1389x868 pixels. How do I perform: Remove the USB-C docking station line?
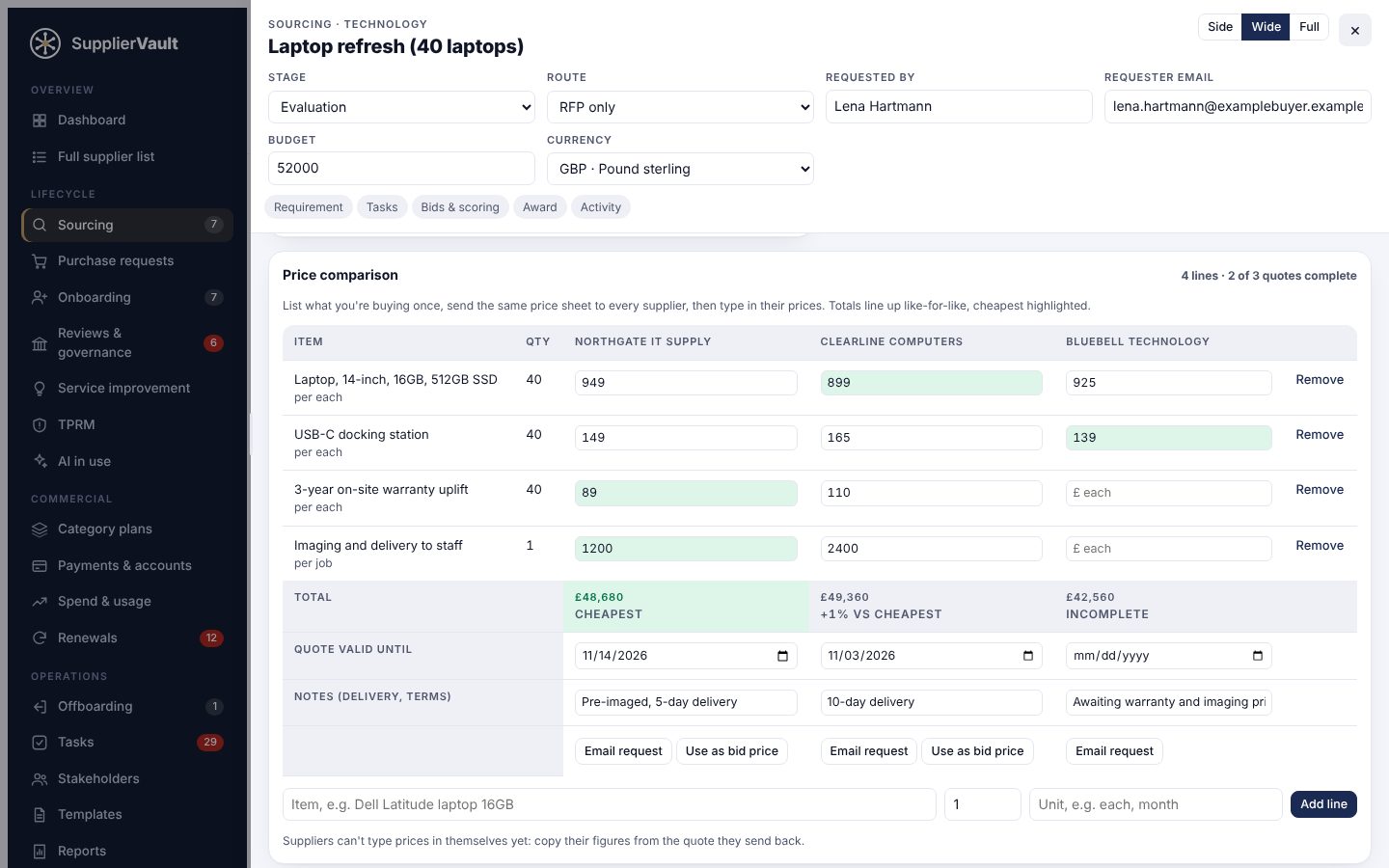coord(1320,435)
